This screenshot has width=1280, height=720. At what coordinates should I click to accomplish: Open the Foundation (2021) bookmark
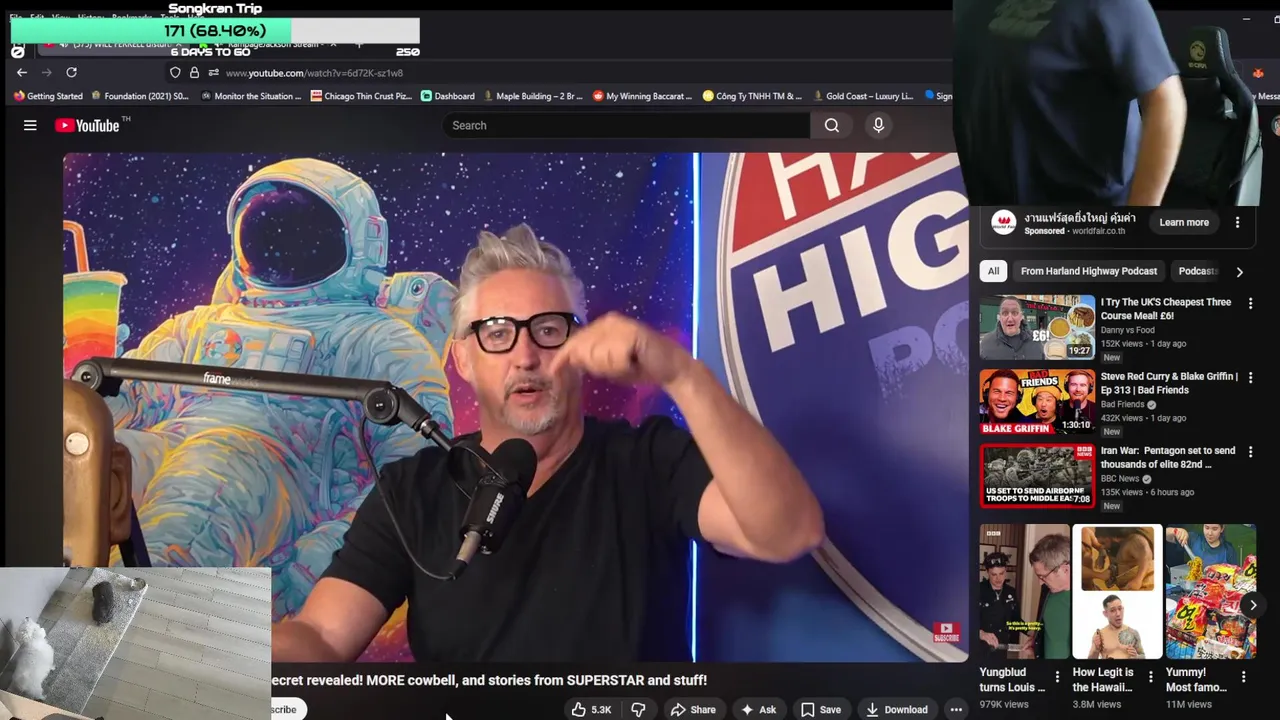140,96
